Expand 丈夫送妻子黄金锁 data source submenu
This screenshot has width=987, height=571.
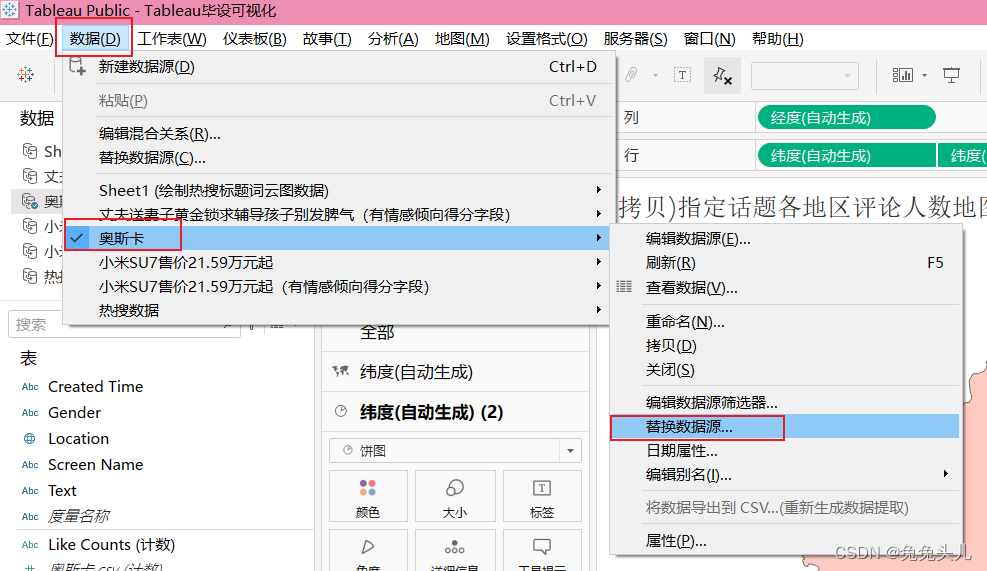tap(599, 214)
